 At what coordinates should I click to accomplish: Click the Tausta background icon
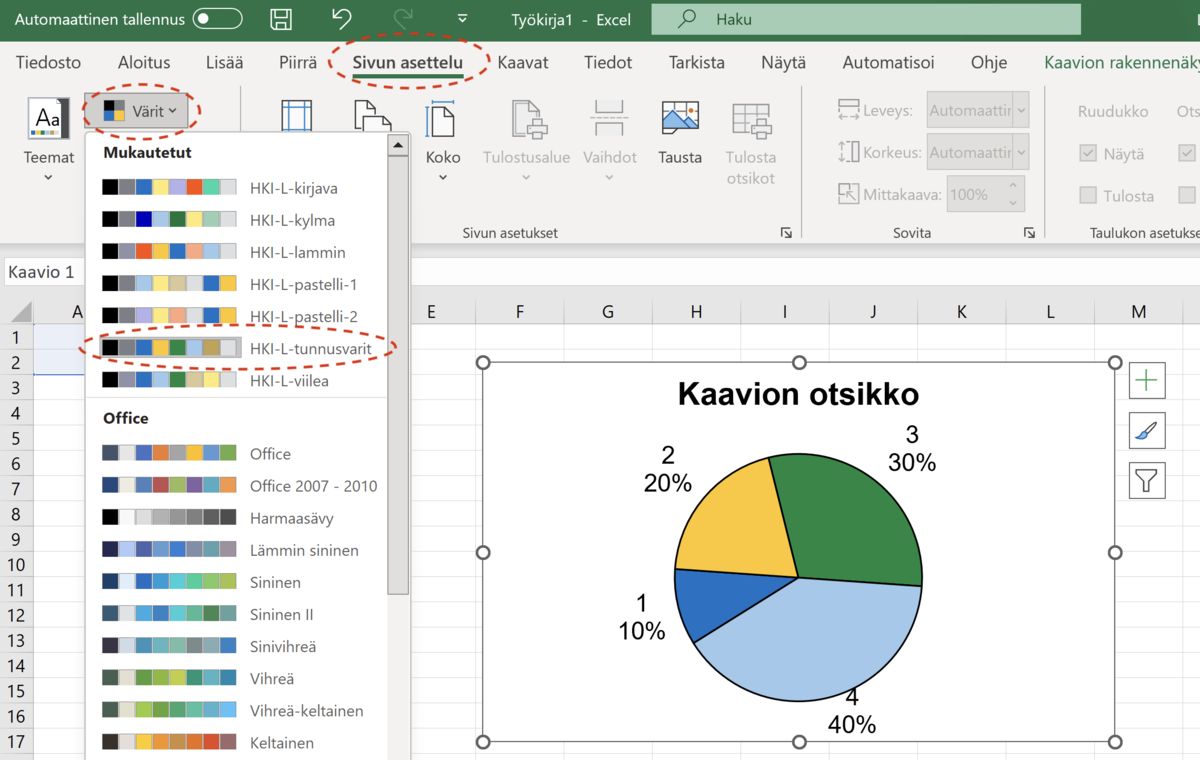click(x=680, y=120)
